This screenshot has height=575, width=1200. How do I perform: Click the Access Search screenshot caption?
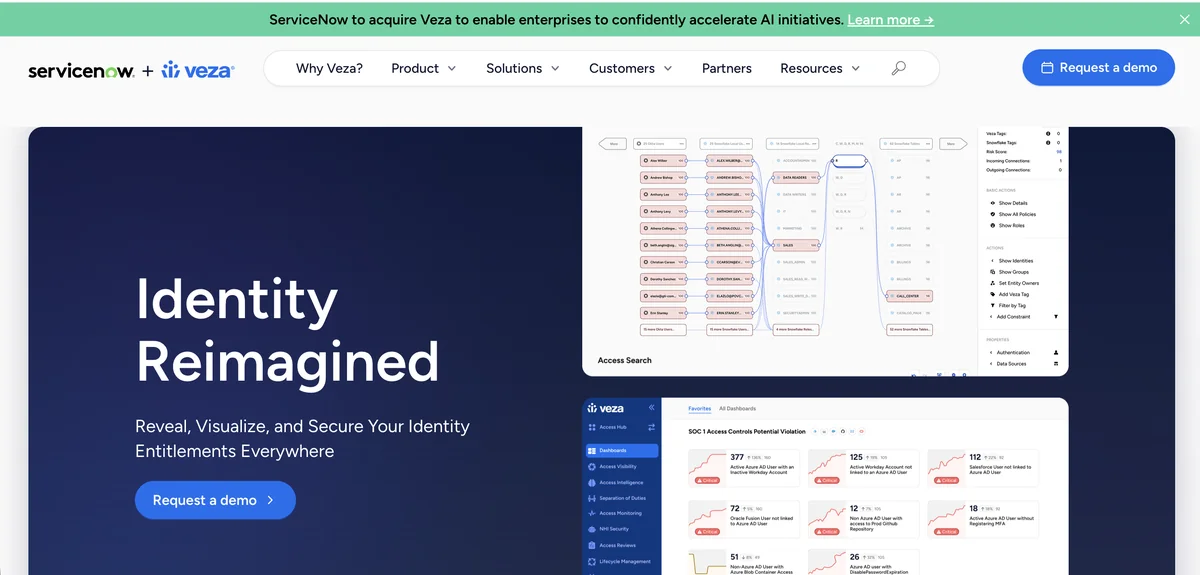point(625,360)
